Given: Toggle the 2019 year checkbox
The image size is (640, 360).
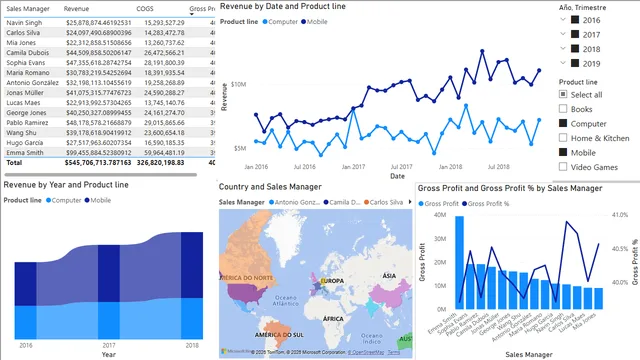Looking at the screenshot, I should 575,63.
